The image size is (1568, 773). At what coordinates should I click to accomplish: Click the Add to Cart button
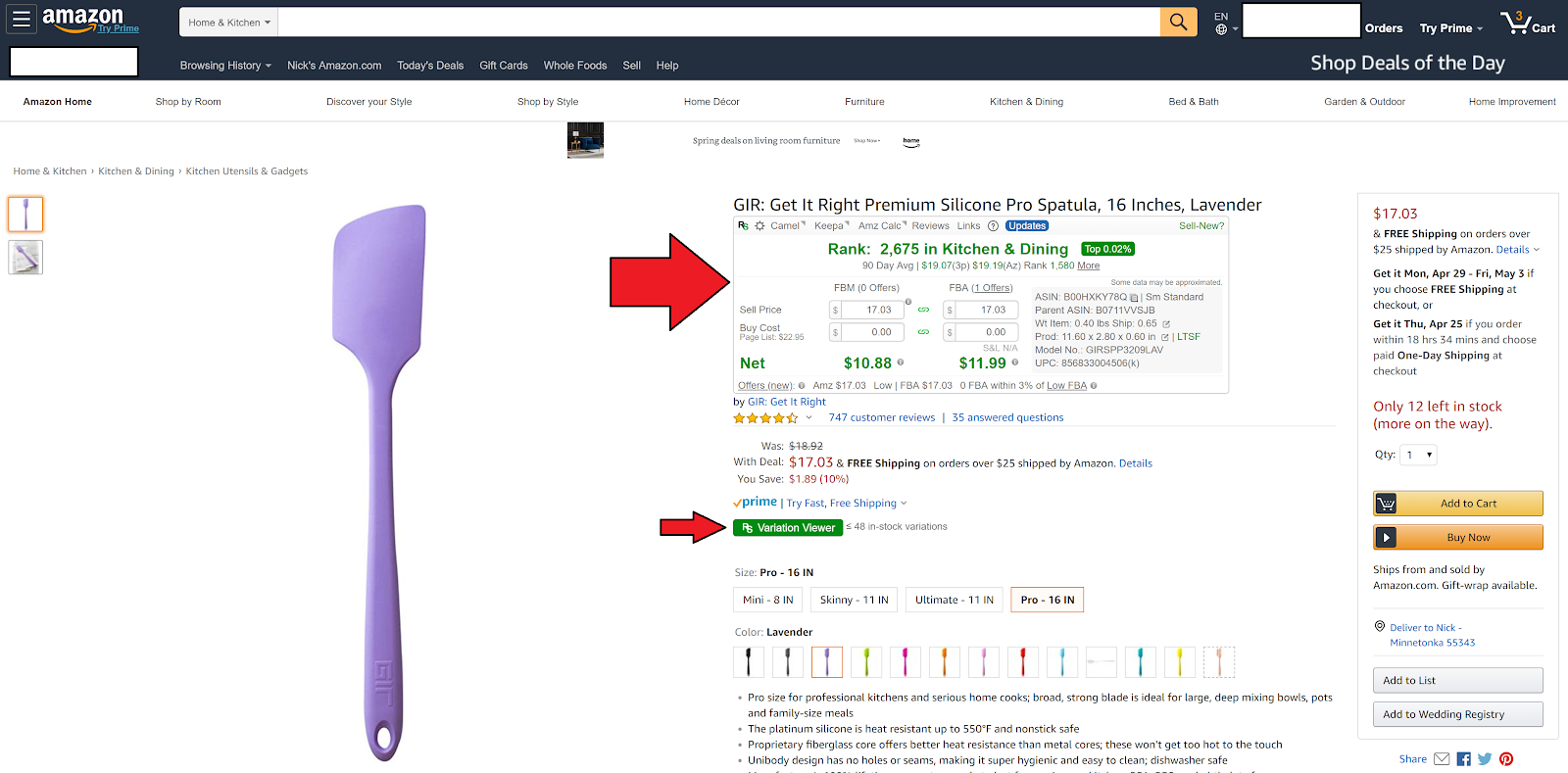[x=1457, y=504]
